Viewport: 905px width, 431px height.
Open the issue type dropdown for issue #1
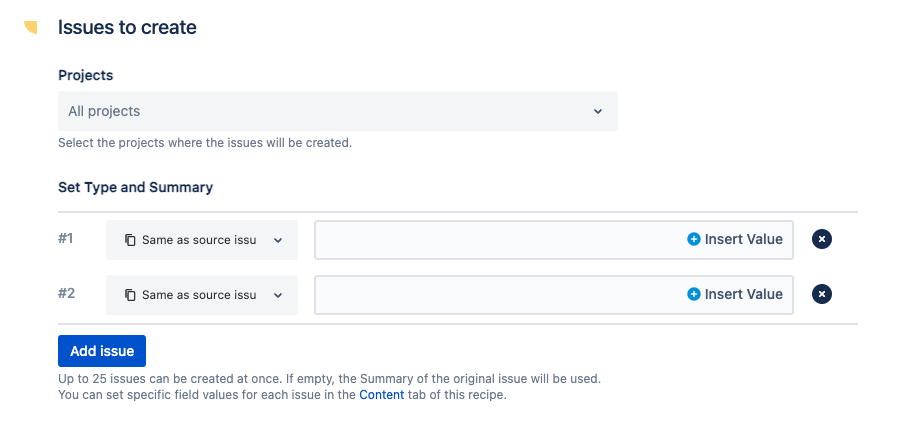pyautogui.click(x=201, y=240)
